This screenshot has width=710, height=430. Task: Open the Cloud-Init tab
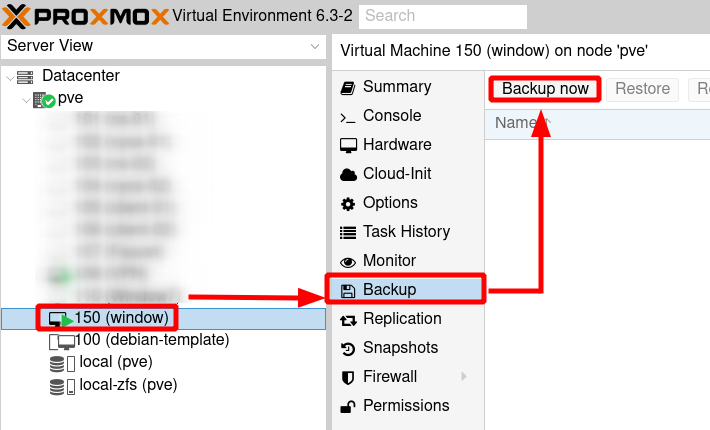(x=397, y=173)
